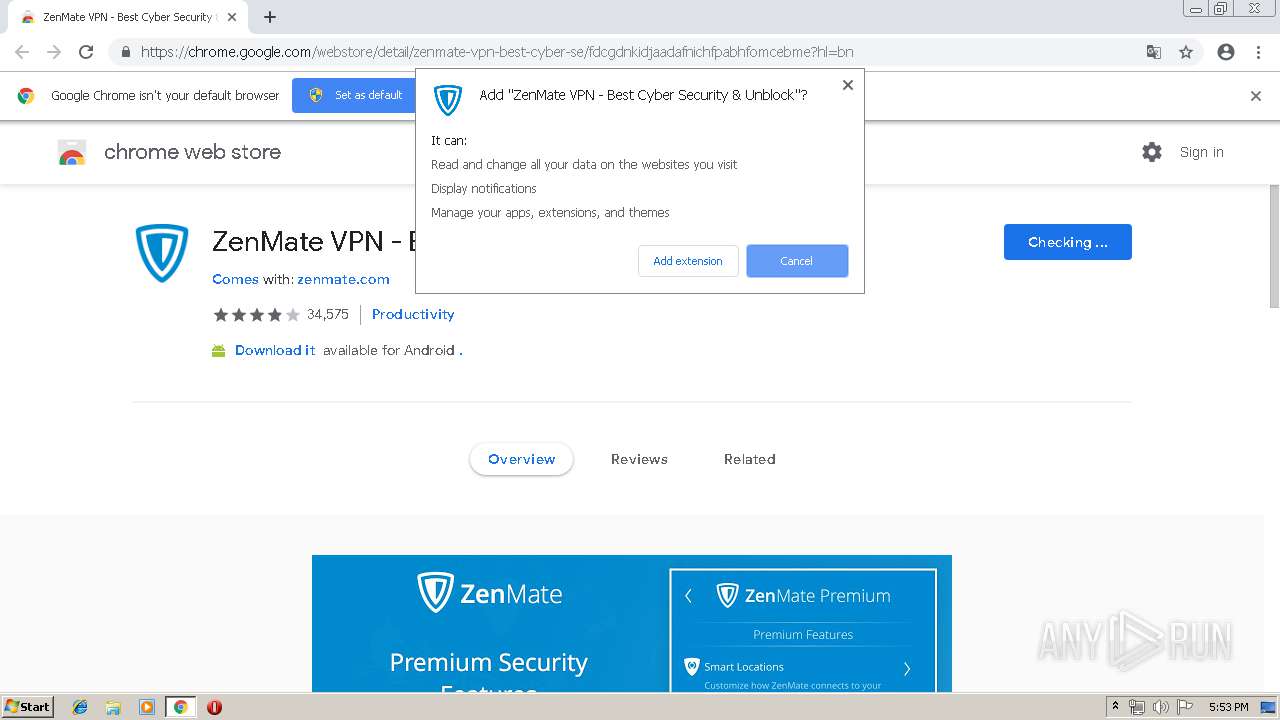
Task: Dismiss the default browser notification bar
Action: [x=1256, y=96]
